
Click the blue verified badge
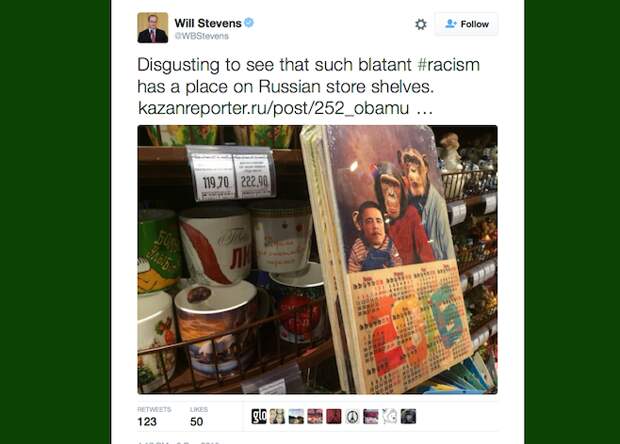click(x=249, y=23)
